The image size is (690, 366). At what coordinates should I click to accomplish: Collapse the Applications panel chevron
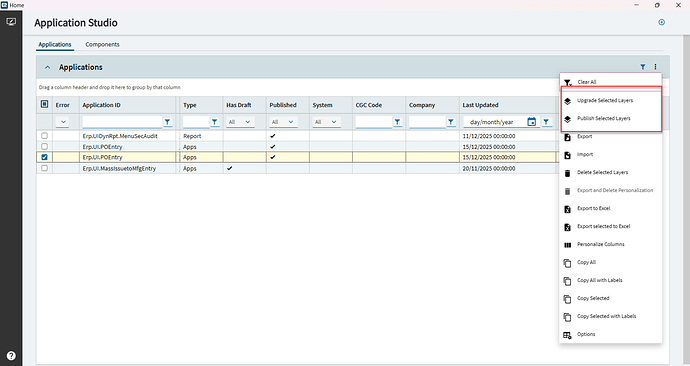48,67
